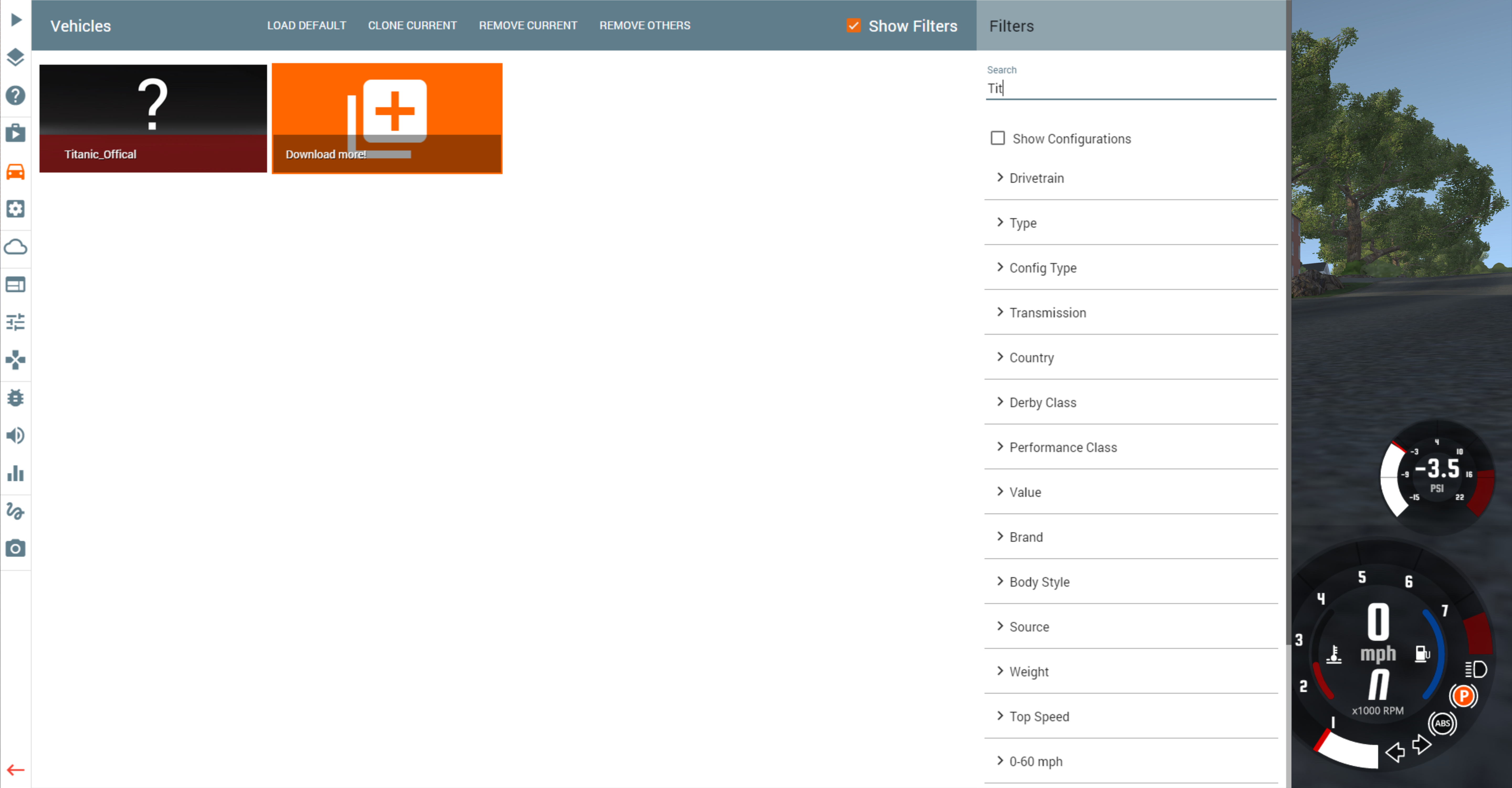Open the Options sliders icon
The width and height of the screenshot is (1512, 788).
coord(16,322)
